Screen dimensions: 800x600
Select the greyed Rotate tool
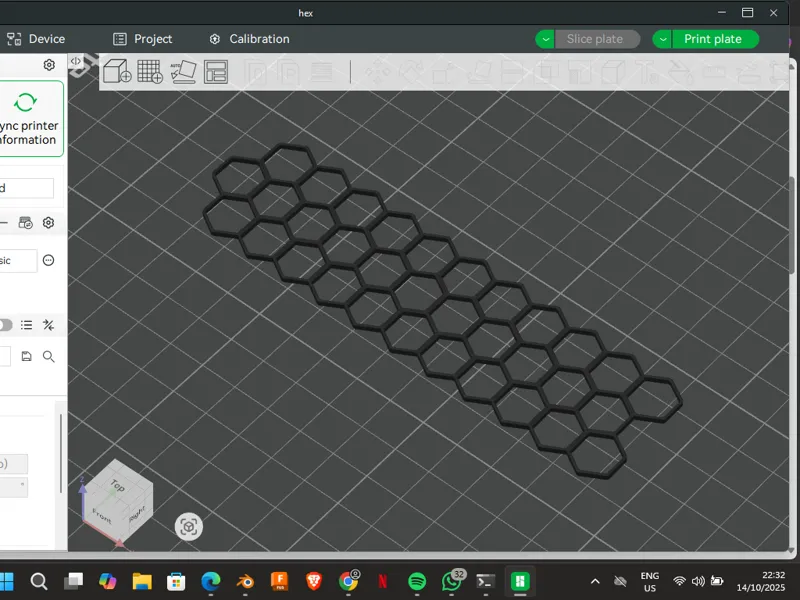(411, 72)
